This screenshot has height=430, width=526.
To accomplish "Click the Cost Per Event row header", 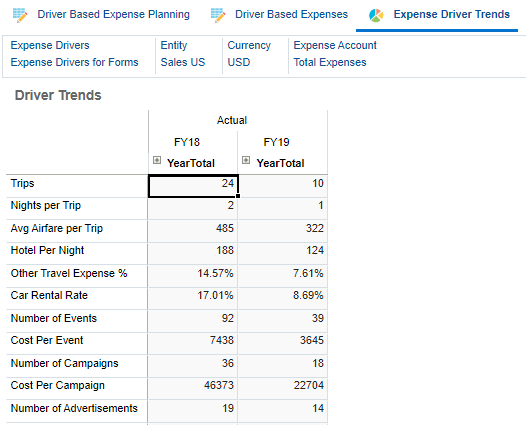I will (77, 343).
